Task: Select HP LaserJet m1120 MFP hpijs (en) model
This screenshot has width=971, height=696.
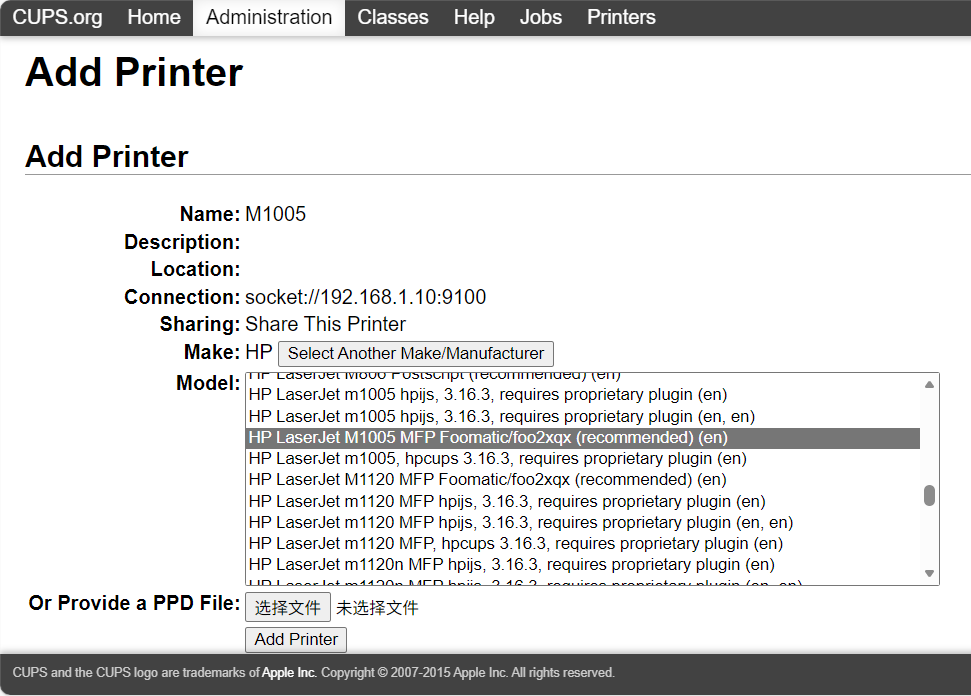Action: tap(583, 502)
